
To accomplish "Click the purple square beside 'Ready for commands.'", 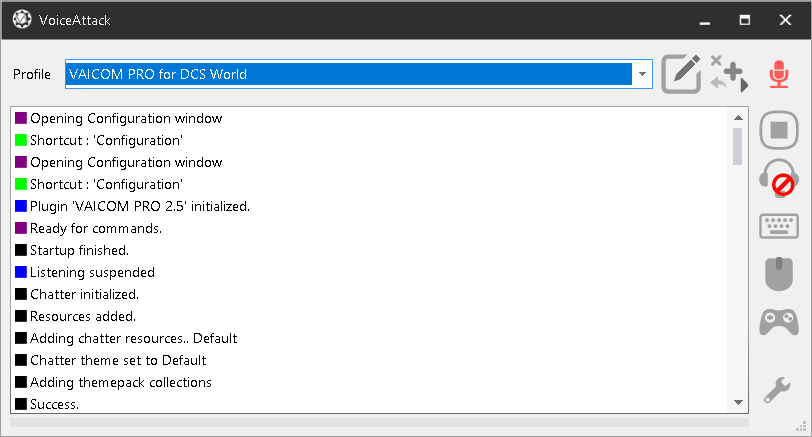I will tap(21, 228).
